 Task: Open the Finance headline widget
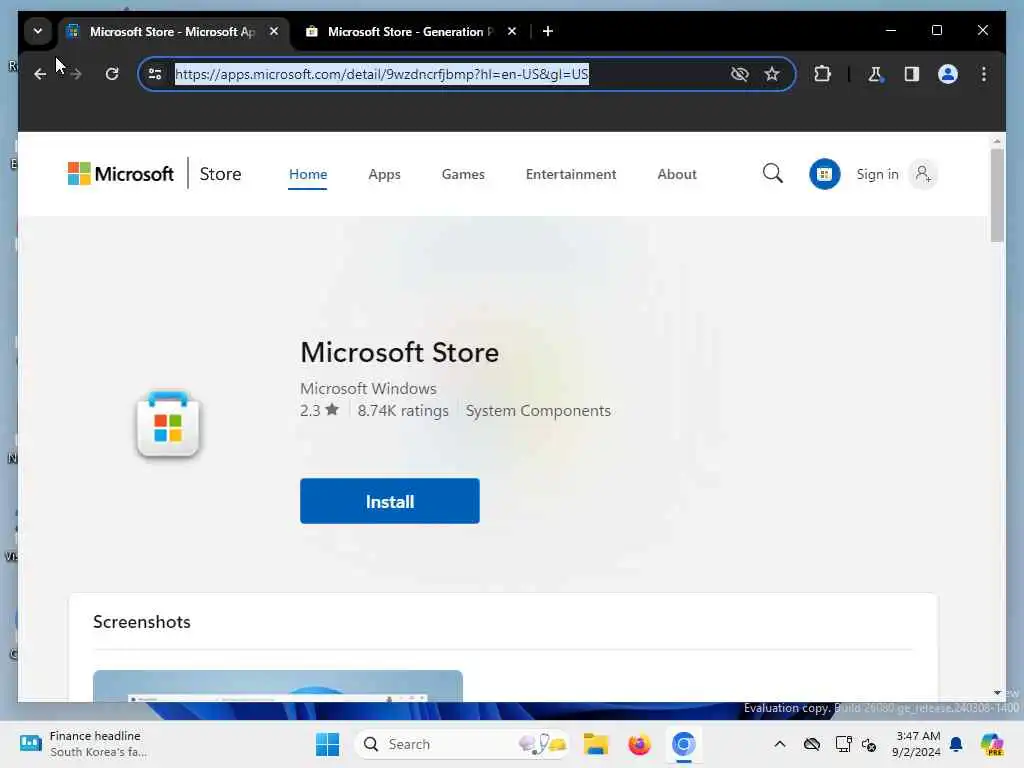(84, 744)
